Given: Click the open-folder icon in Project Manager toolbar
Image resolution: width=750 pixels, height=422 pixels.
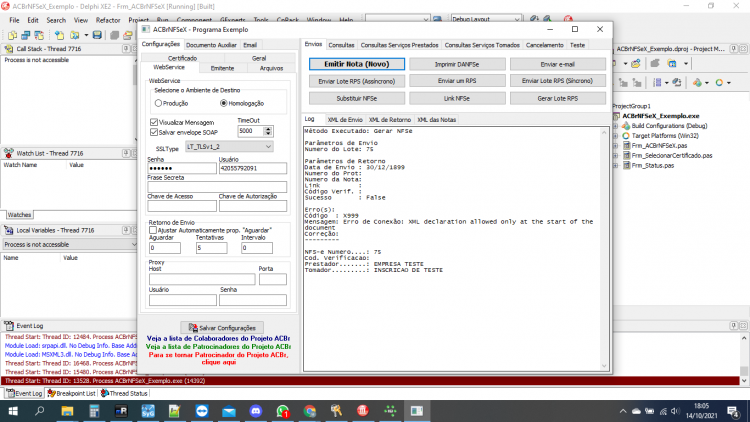Looking at the screenshot, I should pyautogui.click(x=636, y=64).
